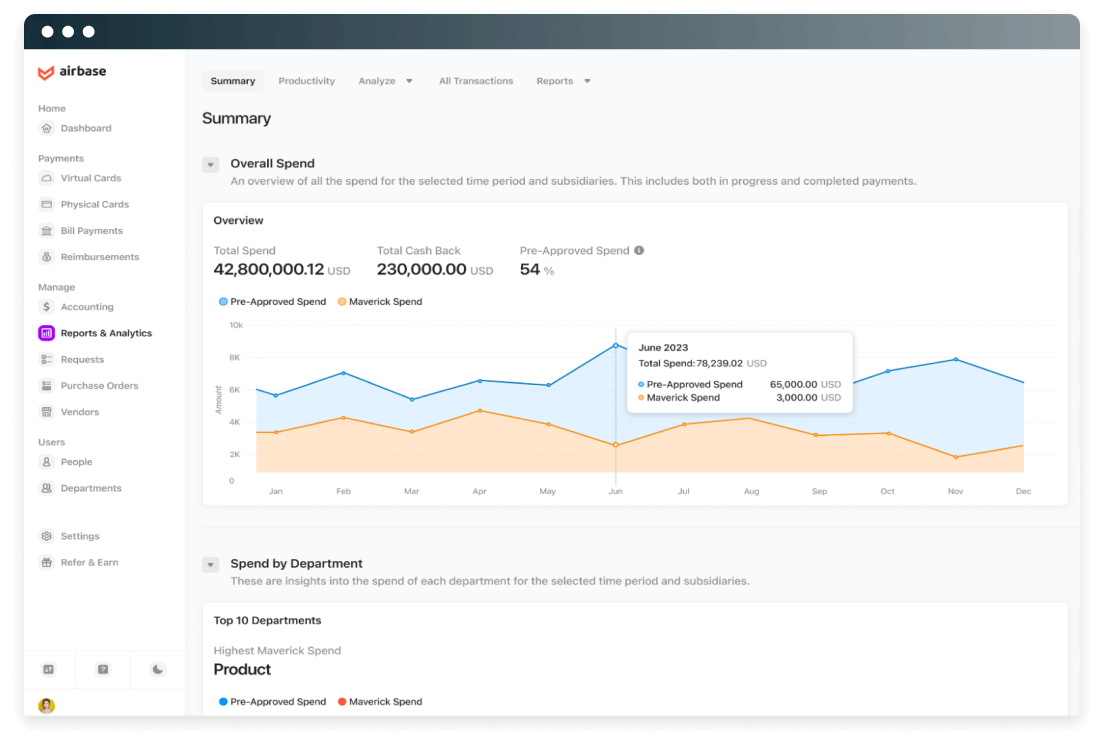Toggle Pre-Approved Spend legend in Overview chart
This screenshot has height=751, width=1104.
coord(272,301)
